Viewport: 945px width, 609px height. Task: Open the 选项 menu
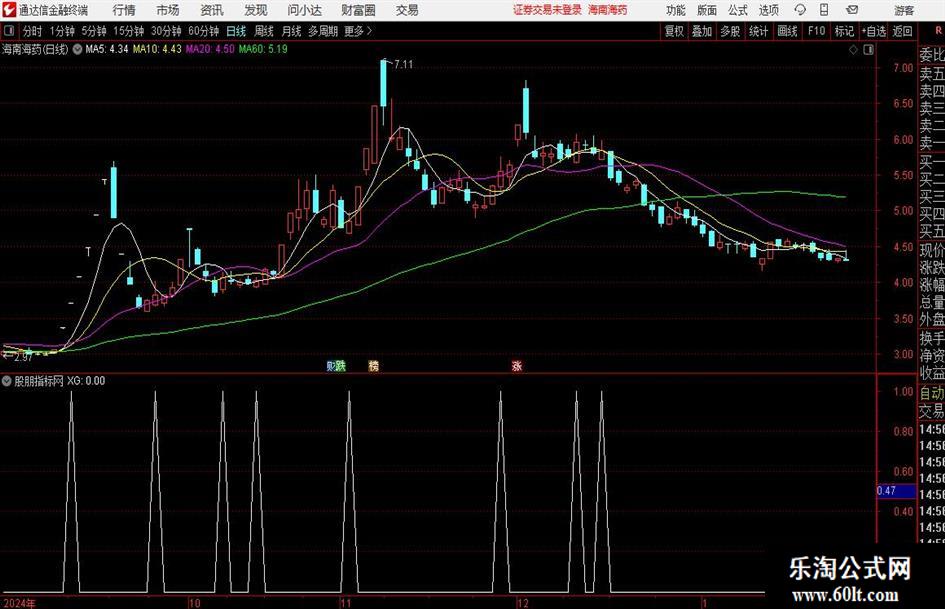769,10
